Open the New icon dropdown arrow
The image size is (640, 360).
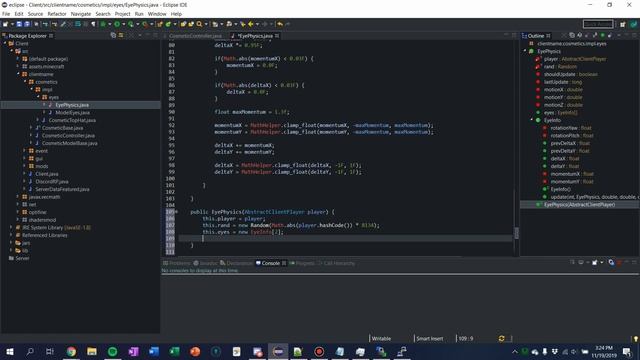click(x=12, y=24)
